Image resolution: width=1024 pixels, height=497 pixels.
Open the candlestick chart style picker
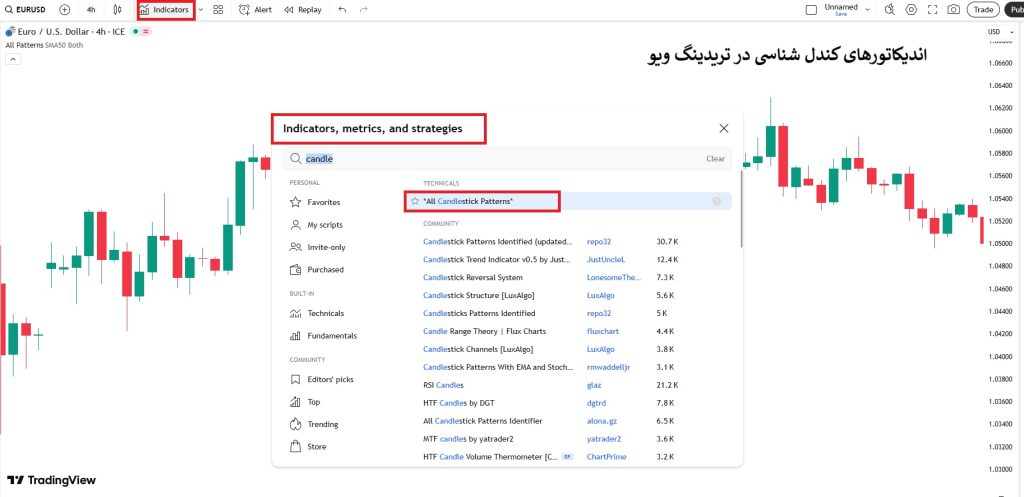click(x=117, y=10)
